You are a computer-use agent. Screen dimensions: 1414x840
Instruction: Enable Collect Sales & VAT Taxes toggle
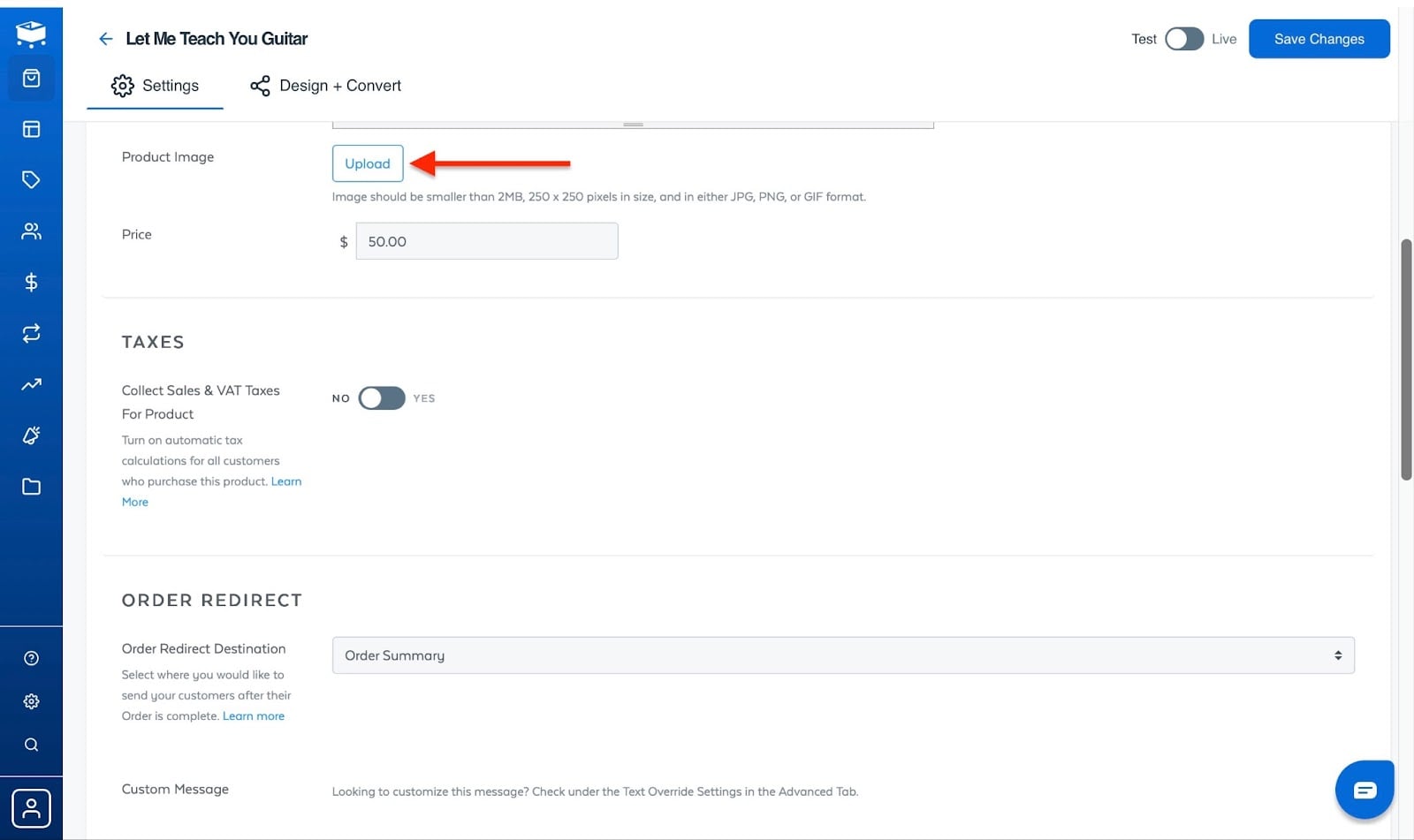click(382, 398)
